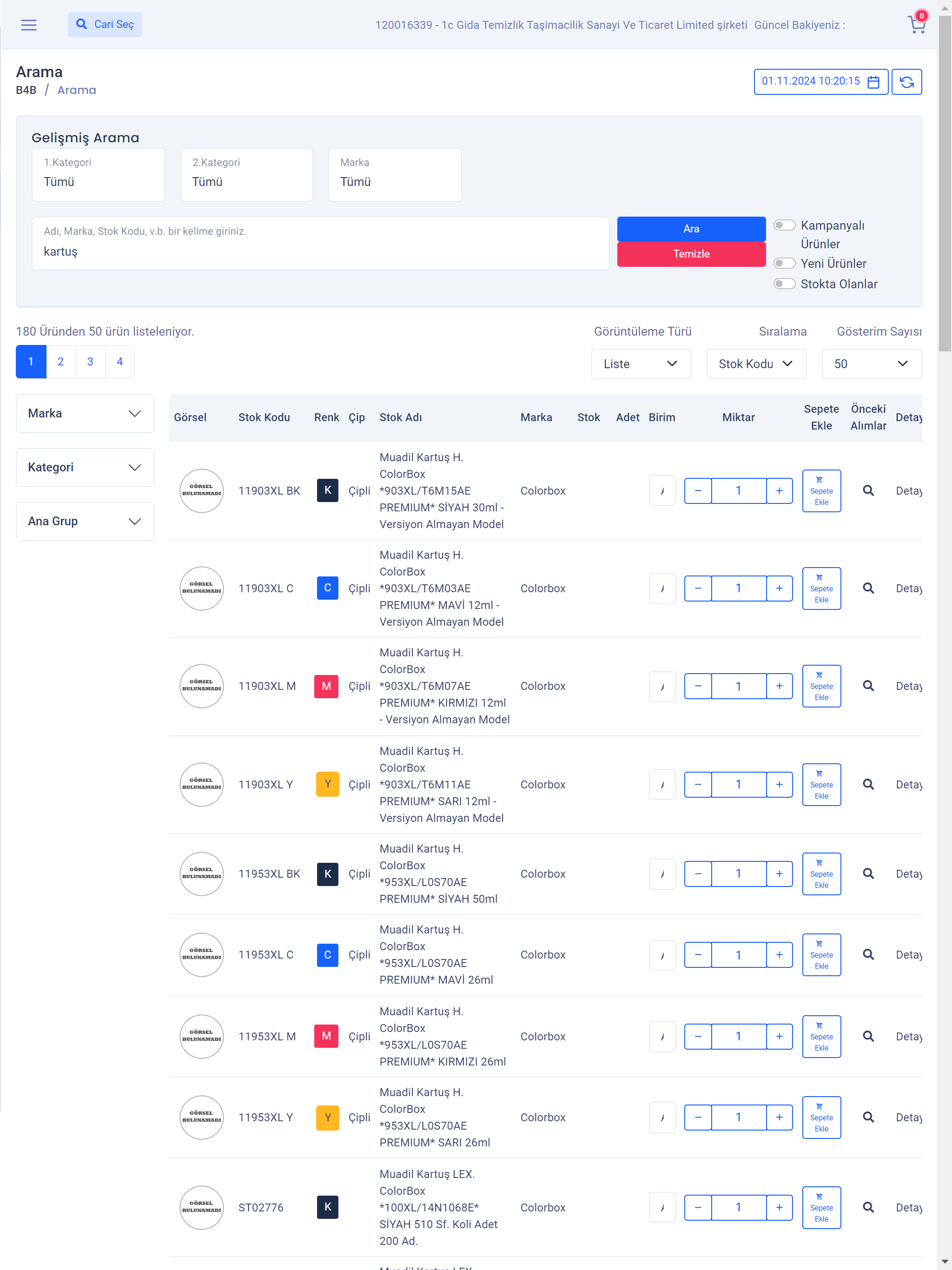Screen dimensions: 952x1270
Task: Open previous purchases for 11953XL Y
Action: (868, 1117)
